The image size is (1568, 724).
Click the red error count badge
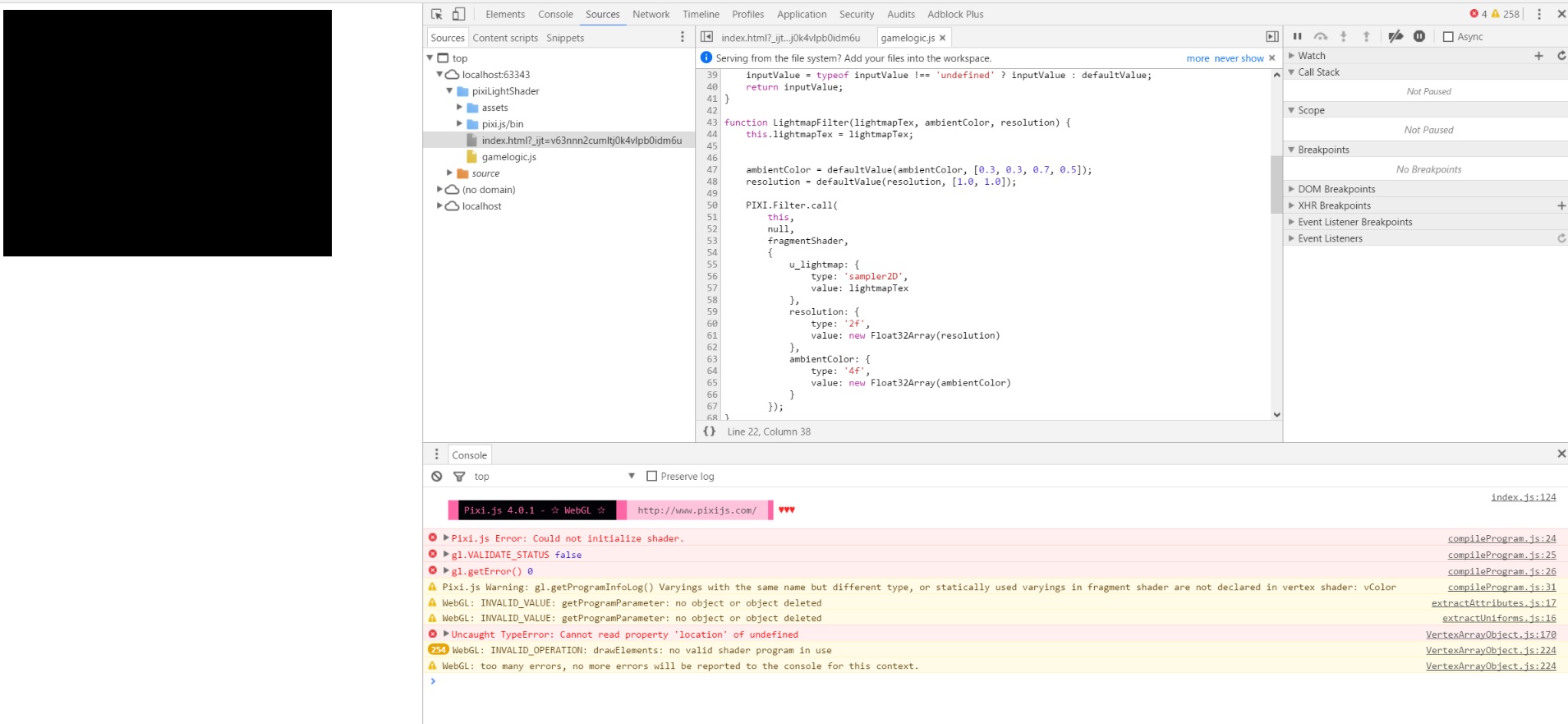[x=1478, y=14]
